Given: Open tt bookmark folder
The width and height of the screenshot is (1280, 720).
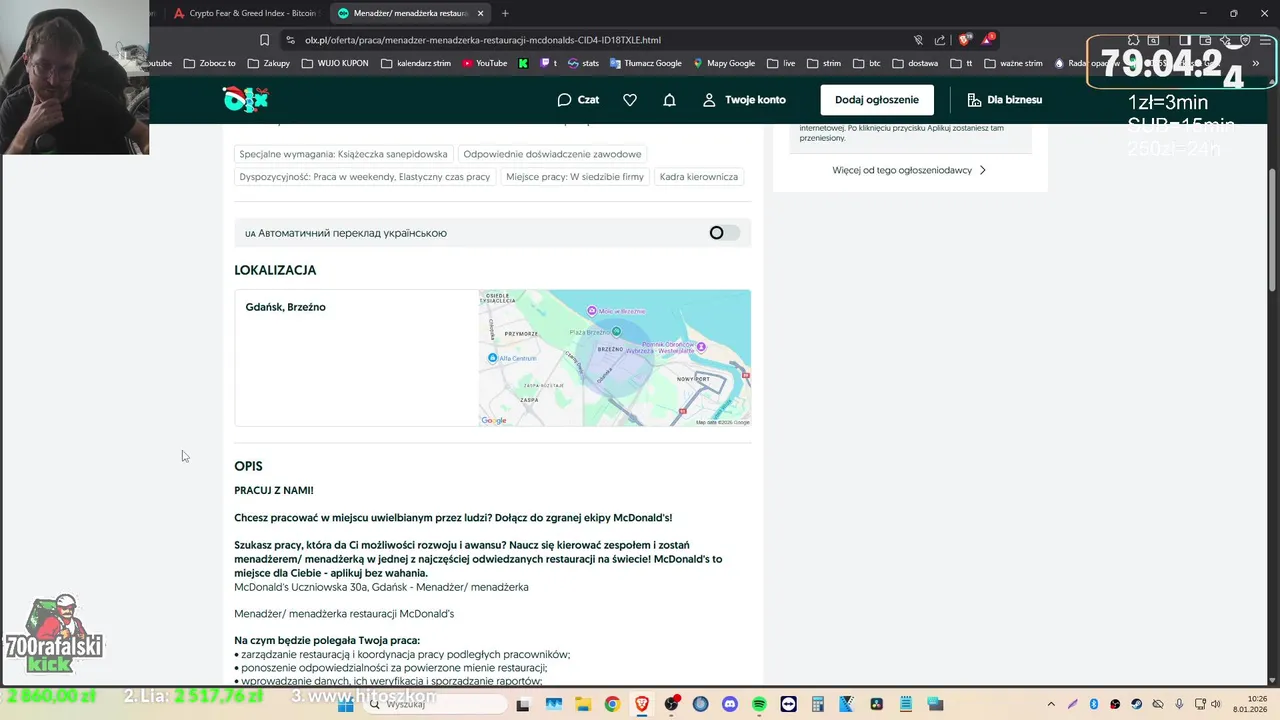Looking at the screenshot, I should pyautogui.click(x=961, y=63).
